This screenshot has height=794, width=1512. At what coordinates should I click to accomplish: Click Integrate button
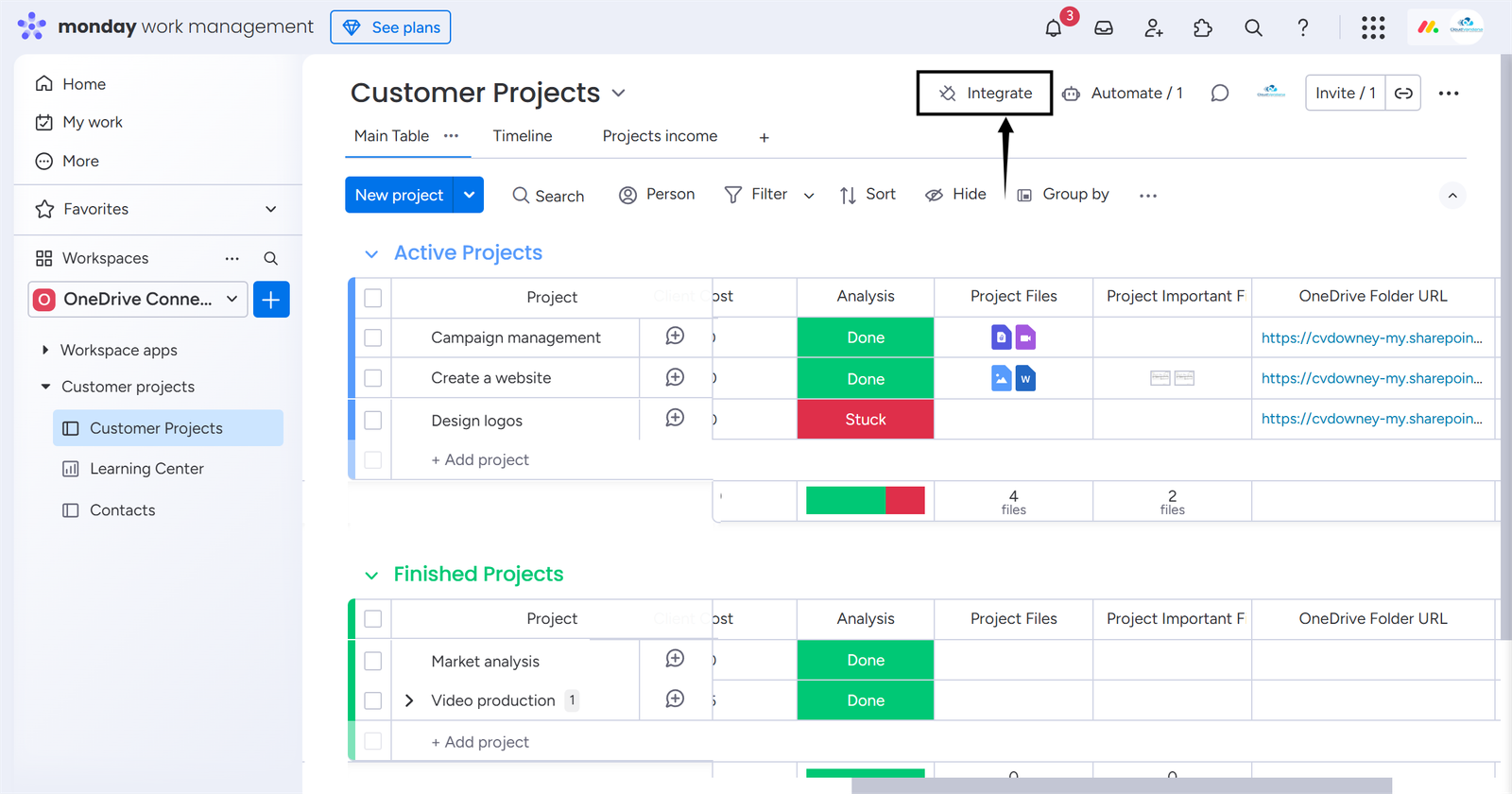click(985, 93)
